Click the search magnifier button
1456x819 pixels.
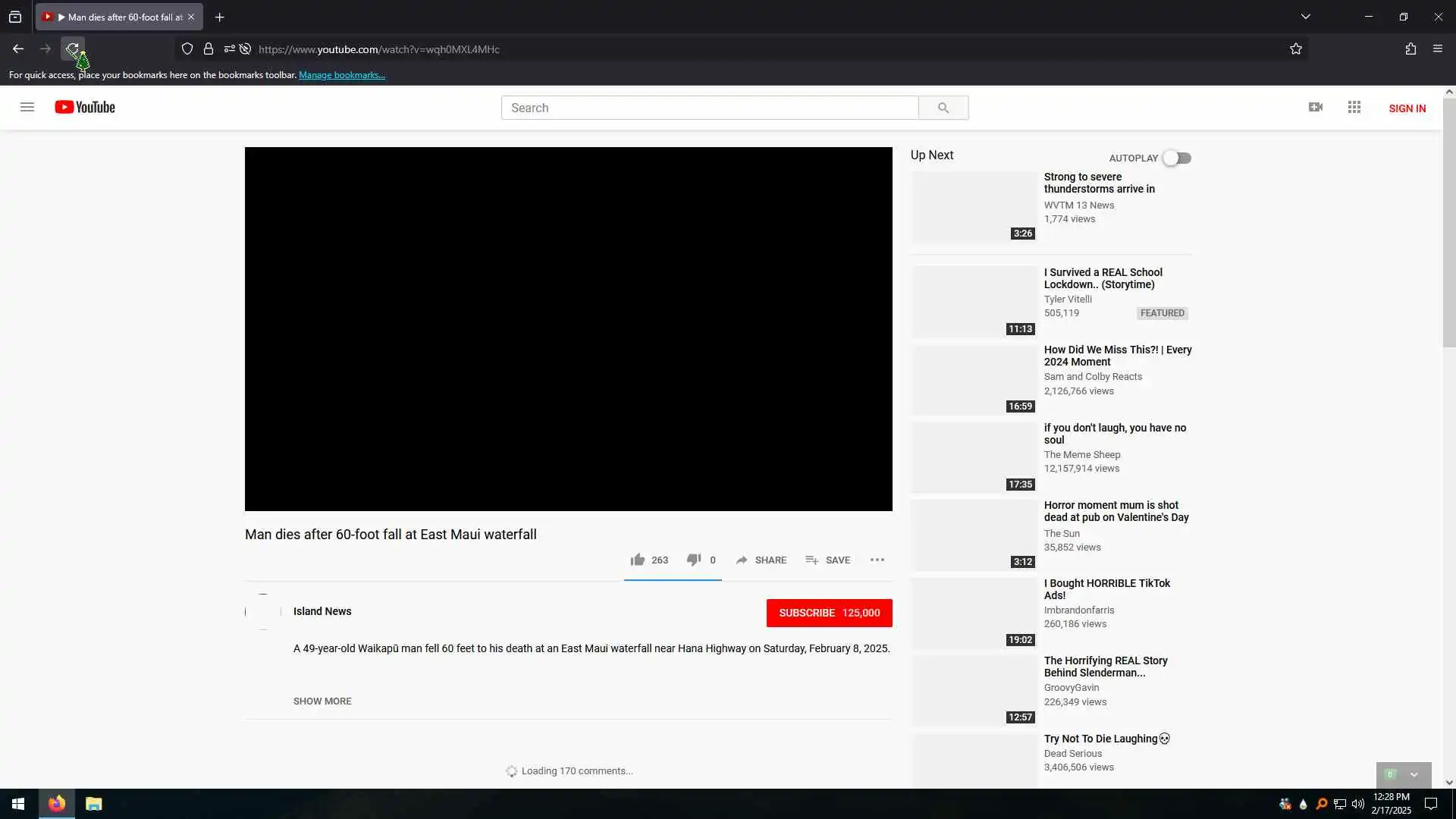coord(943,108)
